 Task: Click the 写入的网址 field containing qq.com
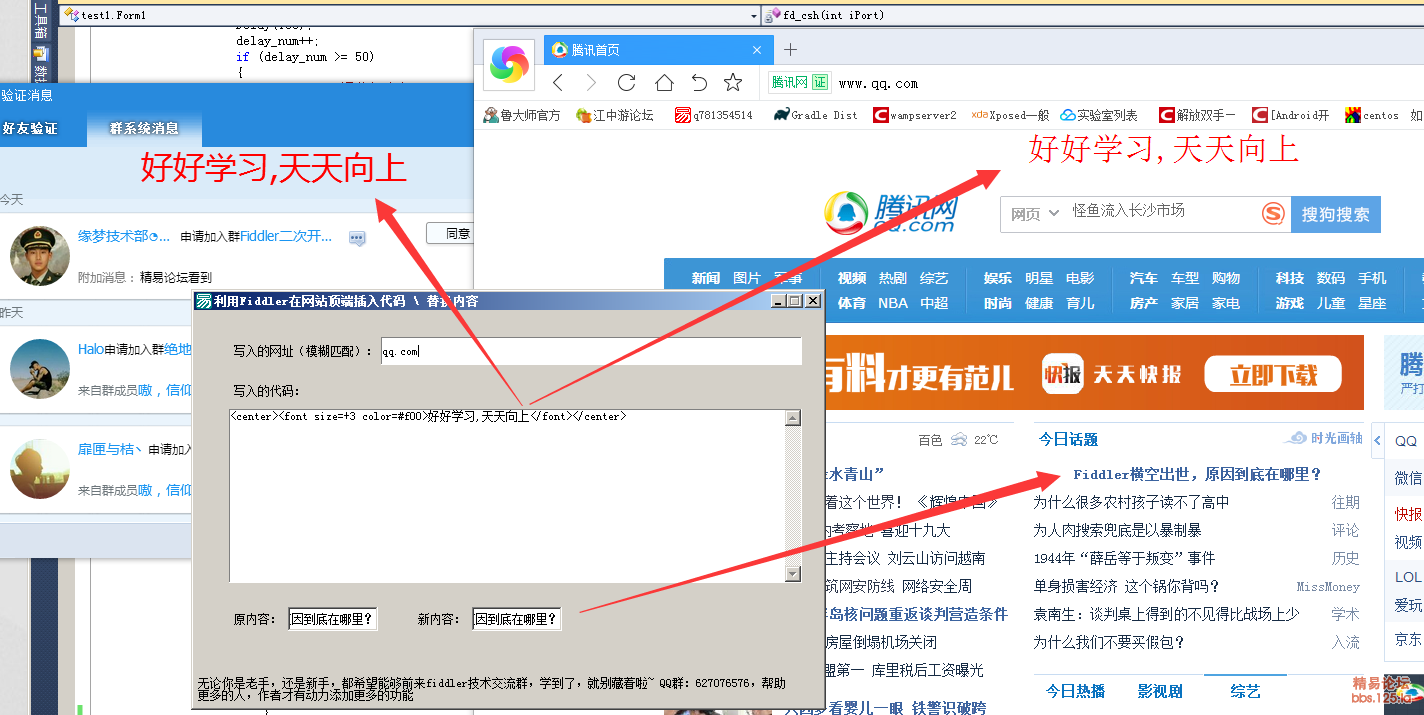591,351
